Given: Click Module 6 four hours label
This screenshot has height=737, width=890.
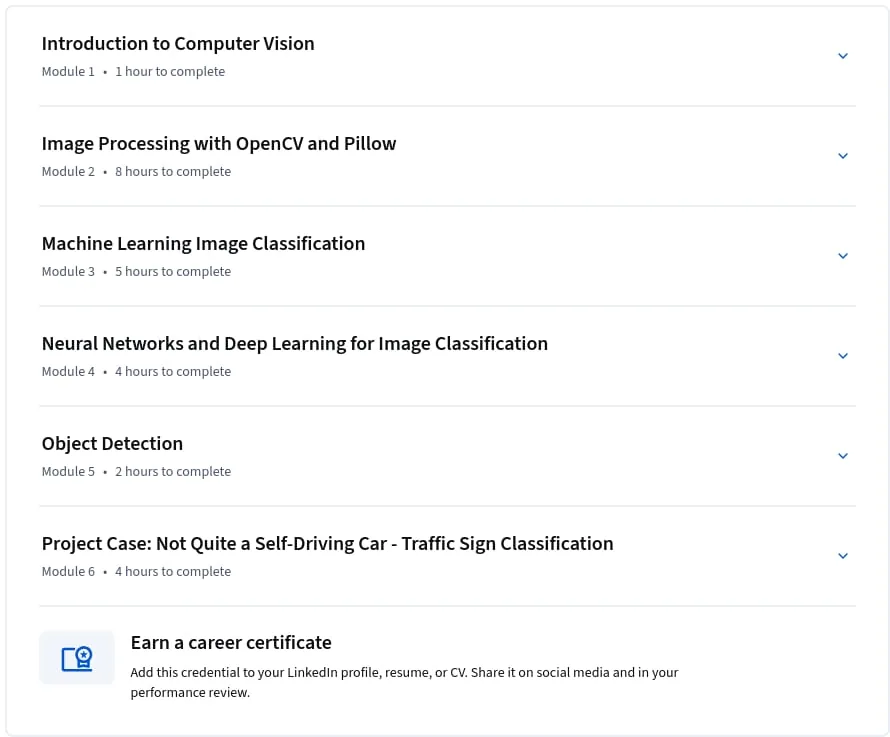Looking at the screenshot, I should pyautogui.click(x=136, y=571).
